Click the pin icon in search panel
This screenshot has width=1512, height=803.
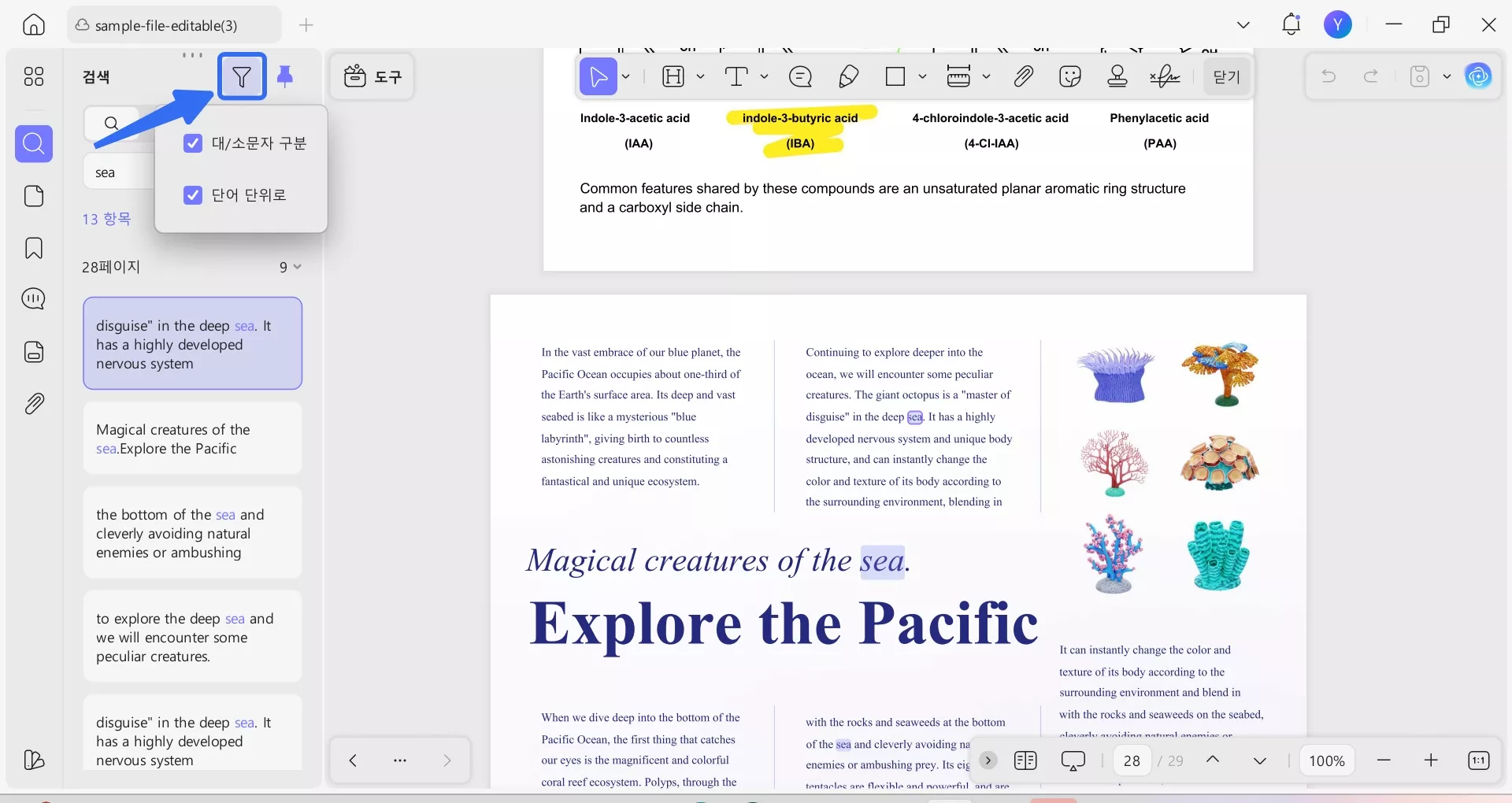[285, 76]
